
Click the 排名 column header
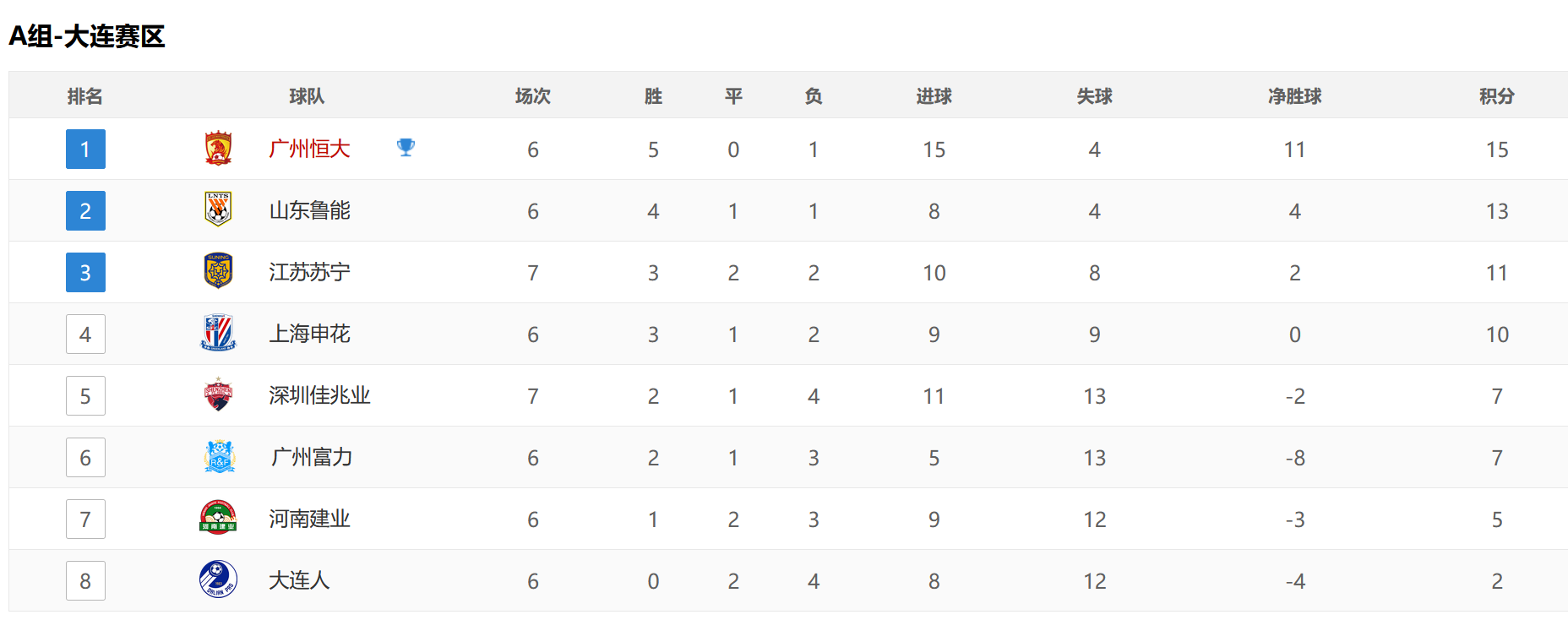point(85,96)
